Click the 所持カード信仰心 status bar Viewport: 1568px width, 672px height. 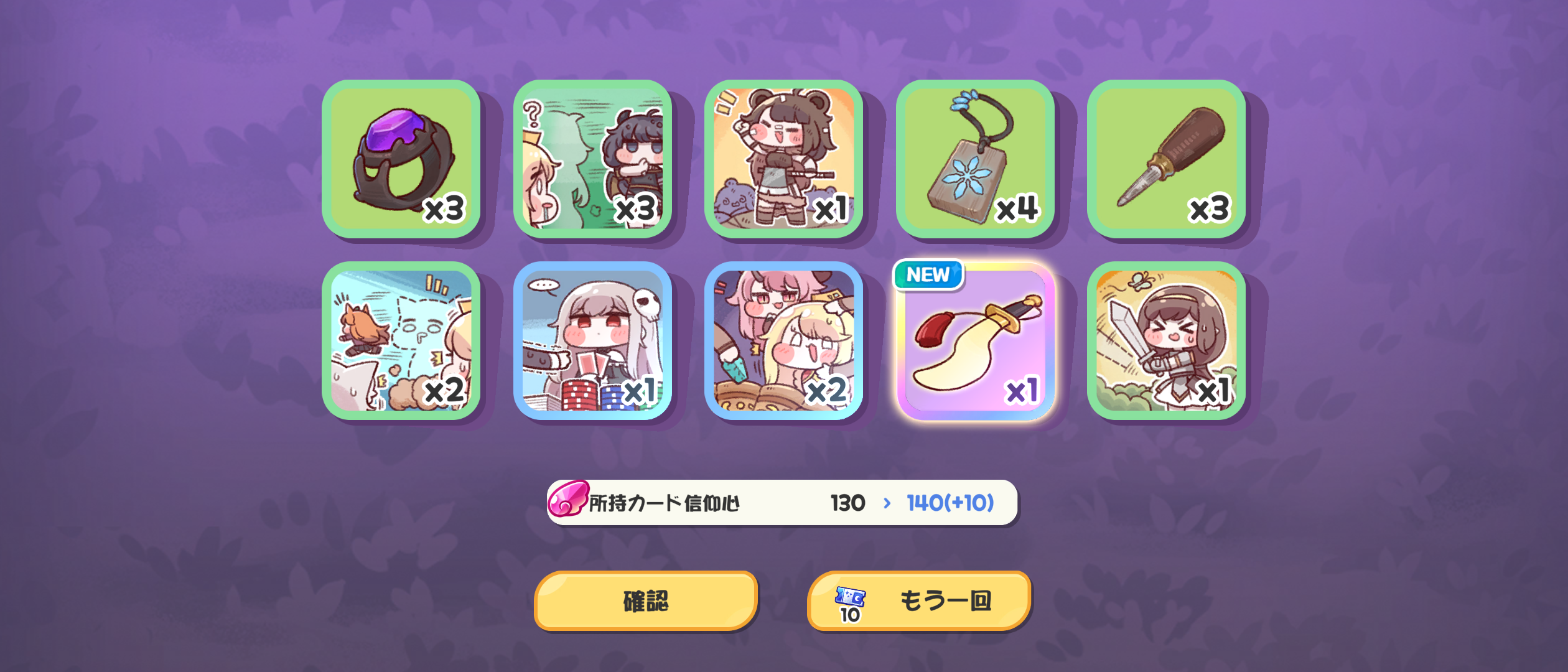pos(782,502)
